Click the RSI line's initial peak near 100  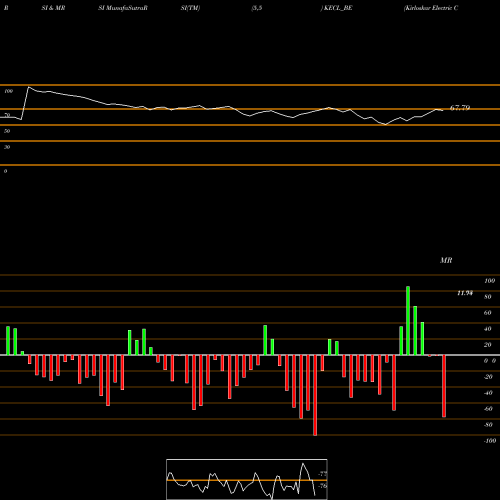[29, 87]
